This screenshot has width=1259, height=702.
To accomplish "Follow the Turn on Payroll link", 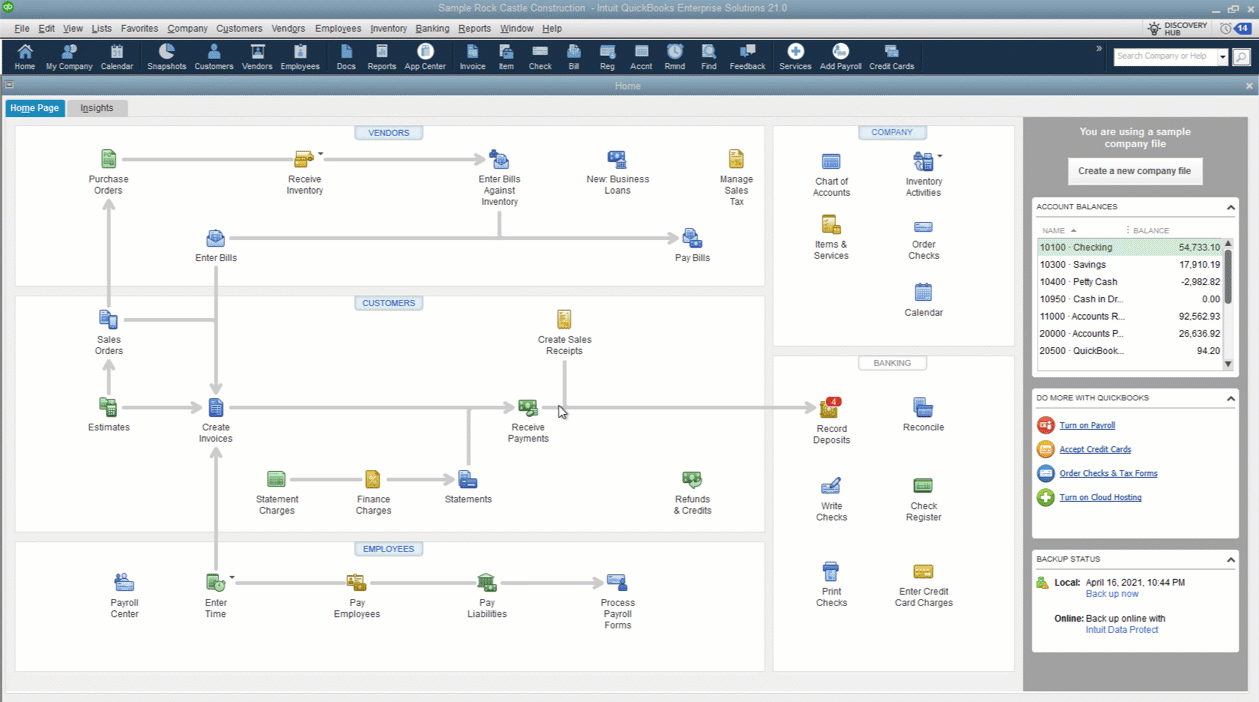I will click(1087, 426).
